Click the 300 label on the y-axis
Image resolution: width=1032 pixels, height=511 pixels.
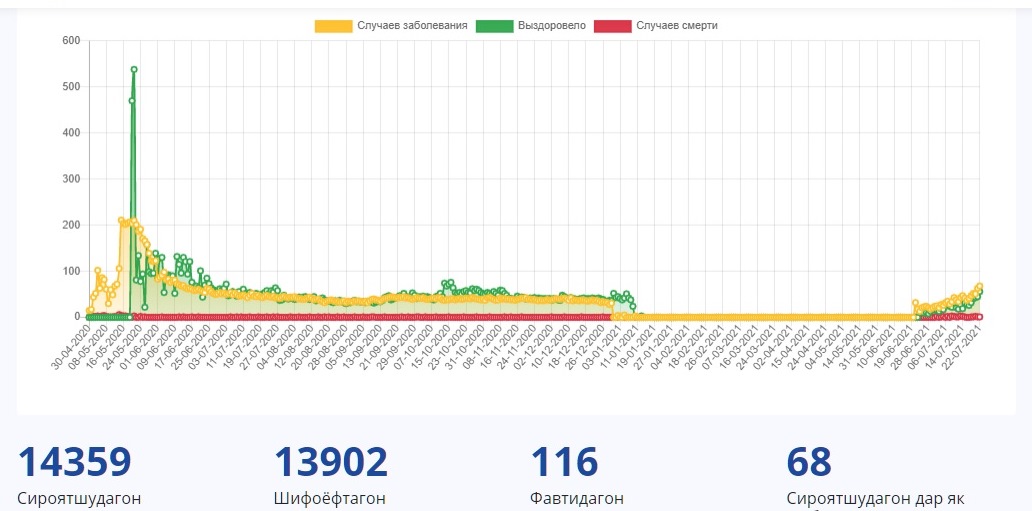coord(71,178)
